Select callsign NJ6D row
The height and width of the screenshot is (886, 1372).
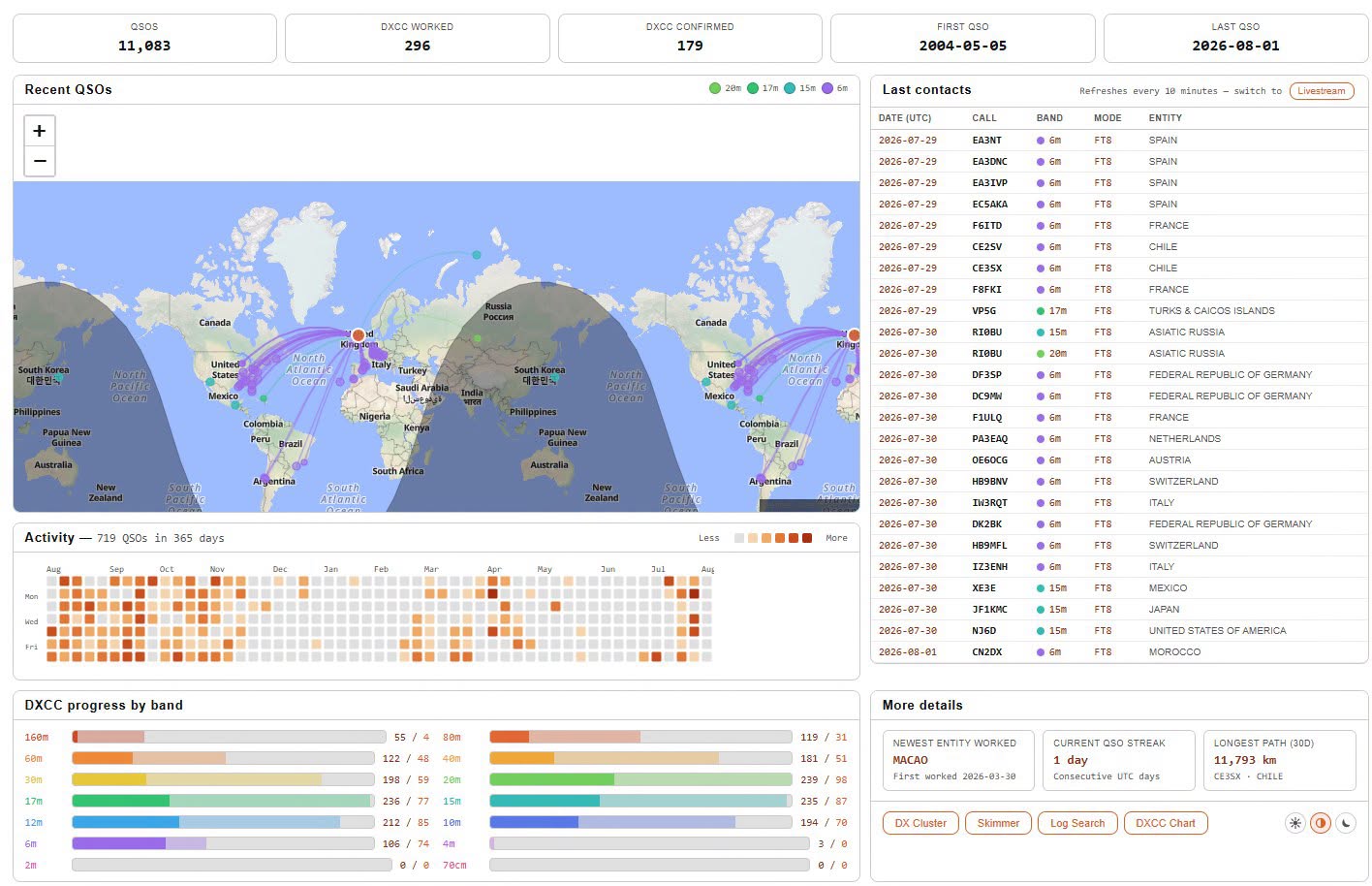1119,631
